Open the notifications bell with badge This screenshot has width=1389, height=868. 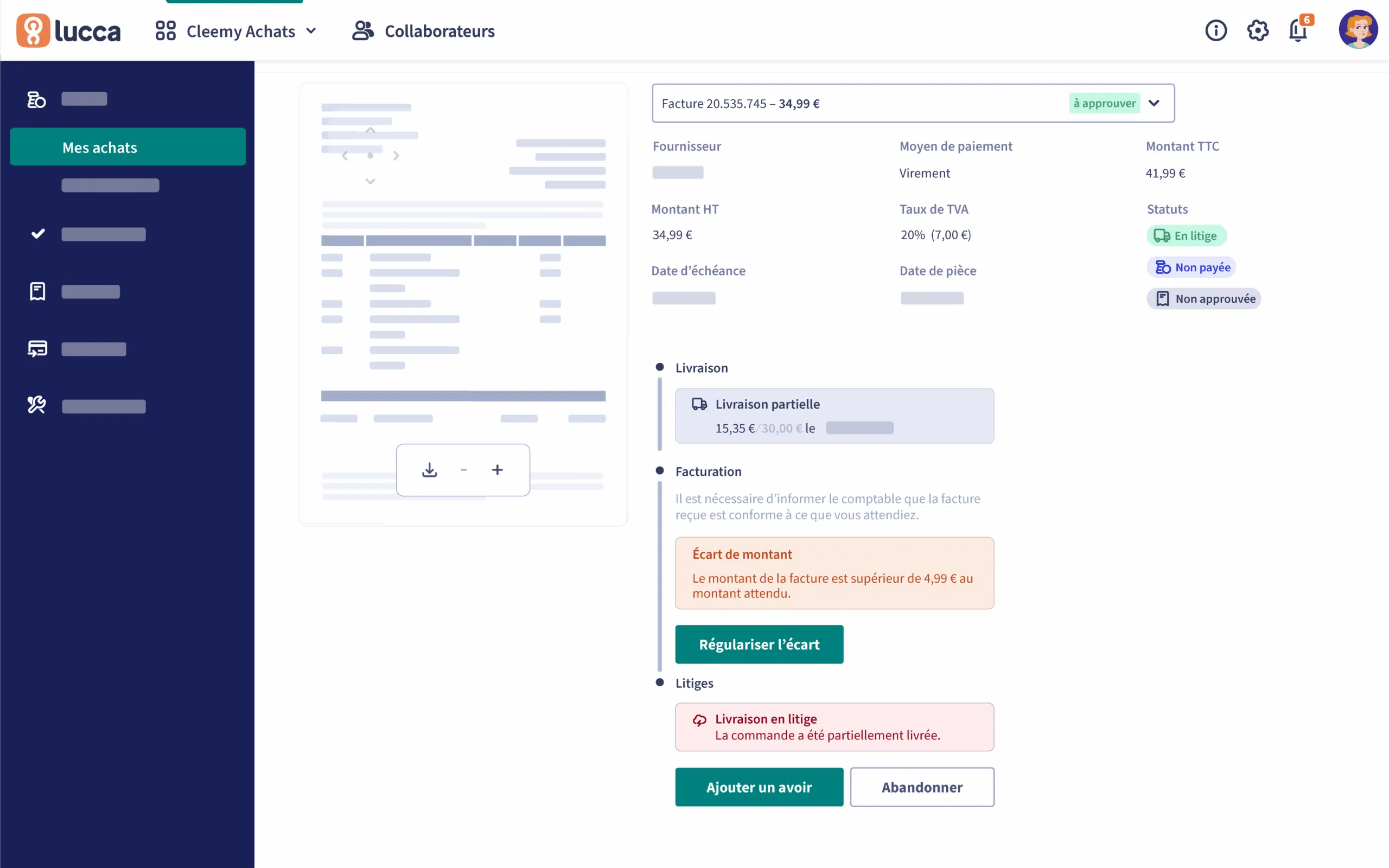(1298, 30)
